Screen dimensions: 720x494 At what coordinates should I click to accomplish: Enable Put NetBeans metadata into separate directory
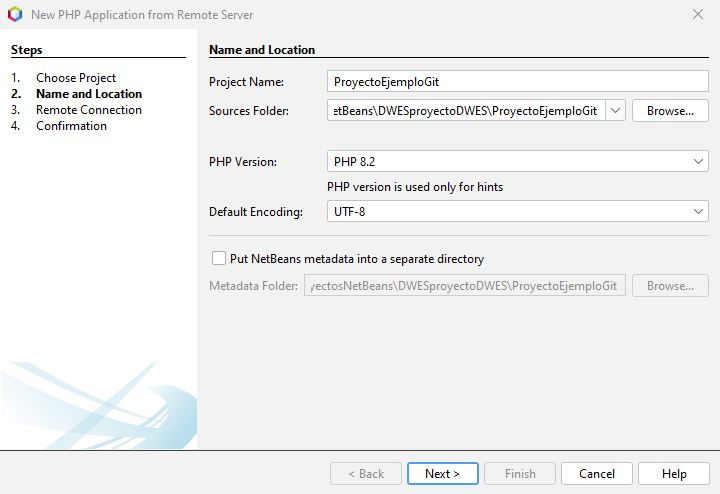(x=219, y=258)
